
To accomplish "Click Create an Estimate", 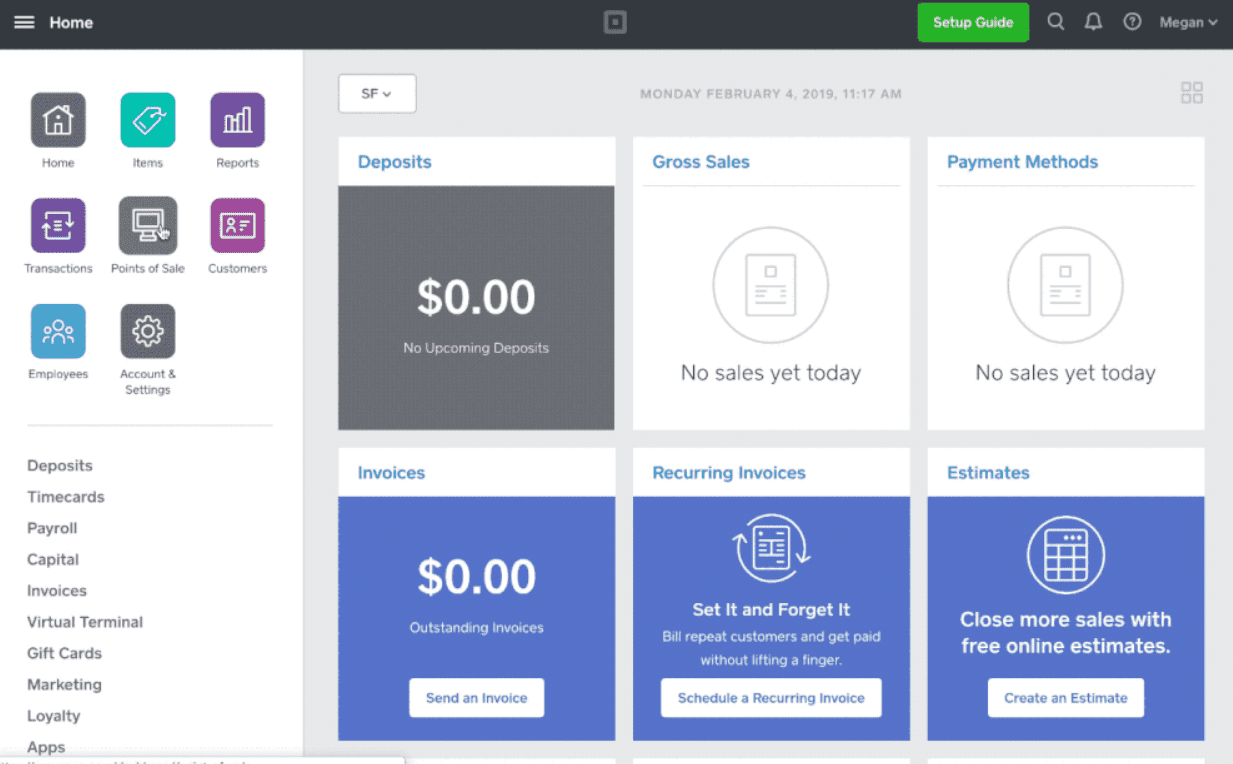I will pos(1065,698).
